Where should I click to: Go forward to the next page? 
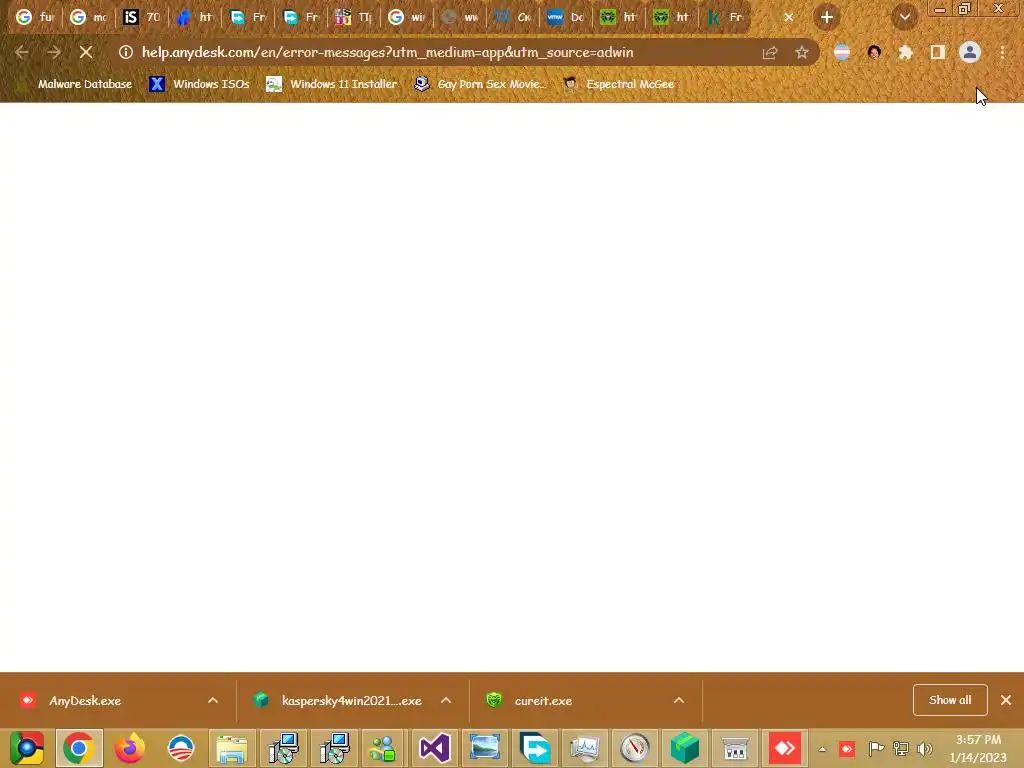[x=54, y=52]
